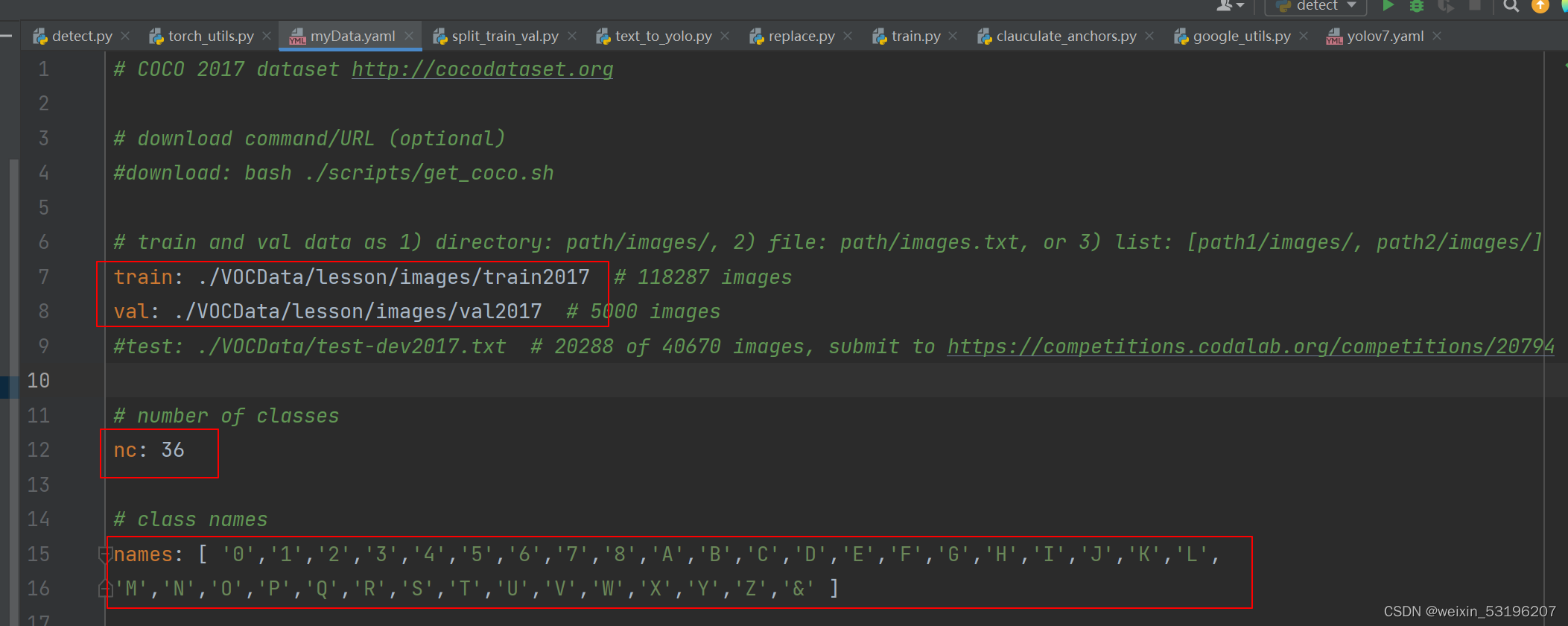Close the replace.py tab
This screenshot has height=626, width=1568.
[848, 36]
